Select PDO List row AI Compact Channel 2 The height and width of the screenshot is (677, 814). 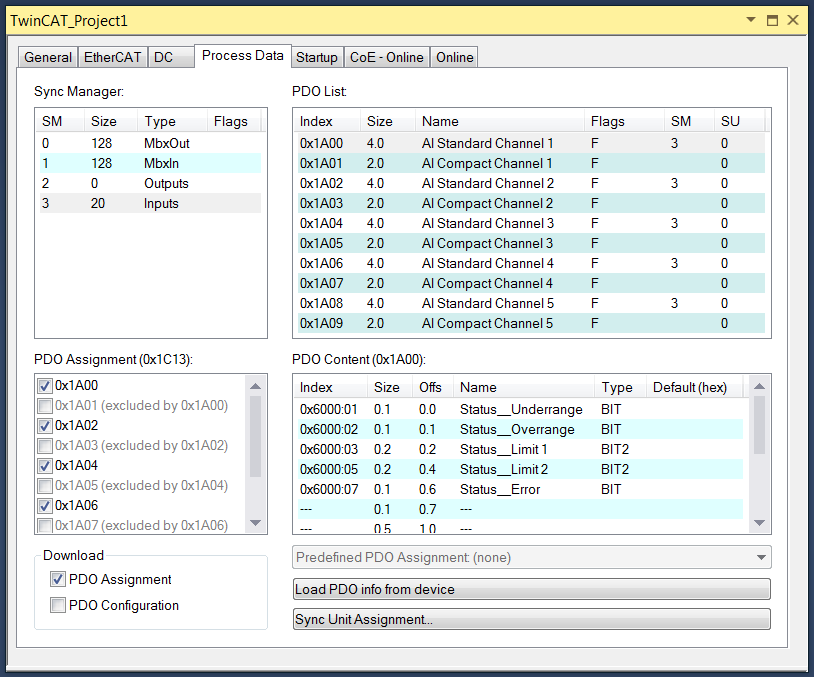click(531, 204)
